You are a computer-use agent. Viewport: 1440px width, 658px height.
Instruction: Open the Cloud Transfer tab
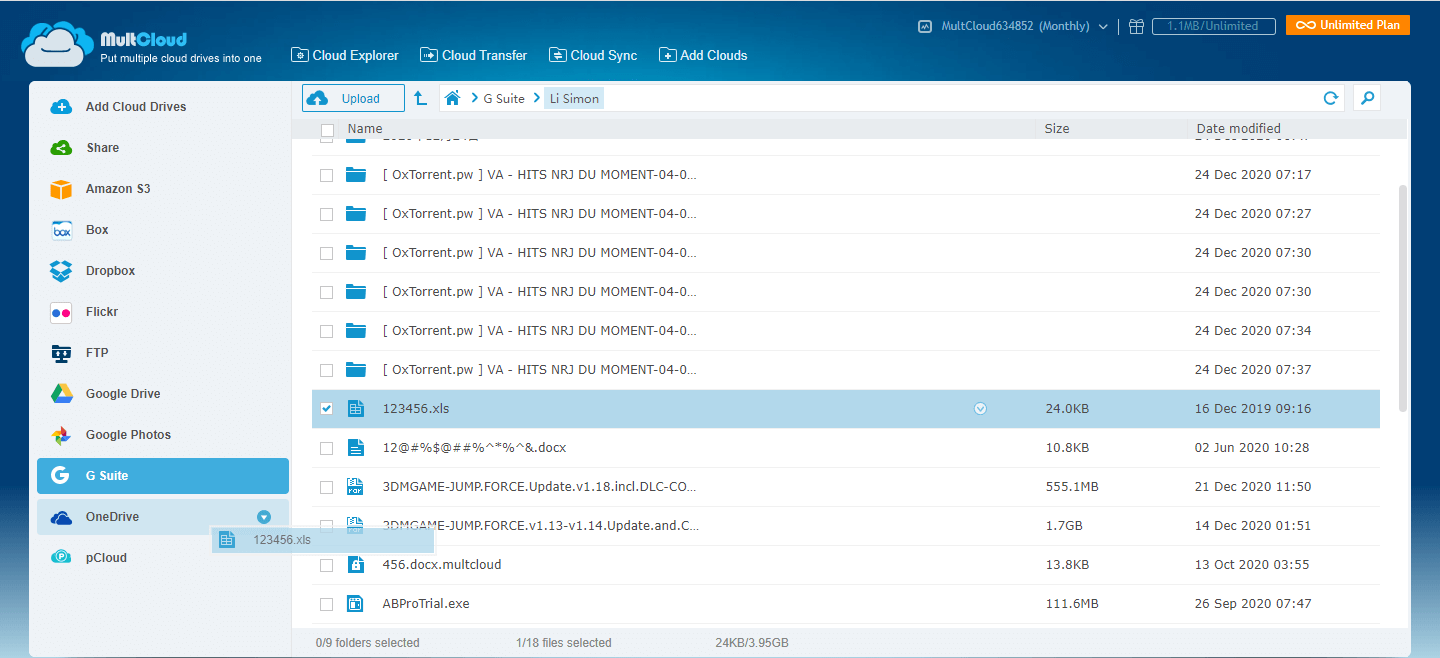click(x=474, y=56)
